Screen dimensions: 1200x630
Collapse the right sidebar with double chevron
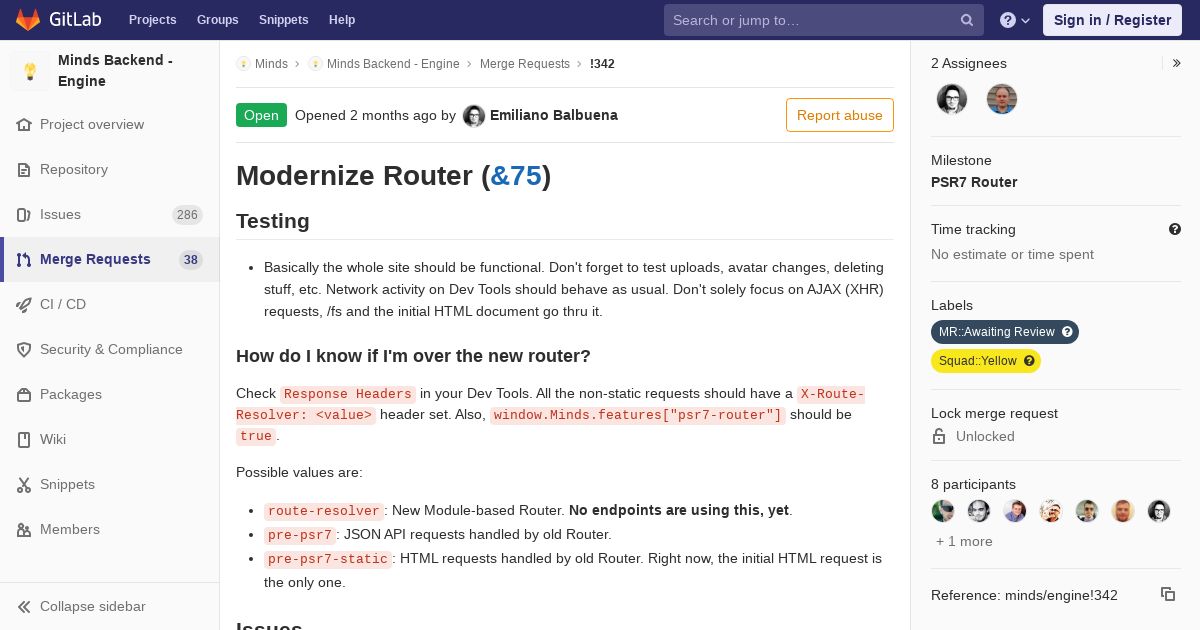click(1177, 63)
